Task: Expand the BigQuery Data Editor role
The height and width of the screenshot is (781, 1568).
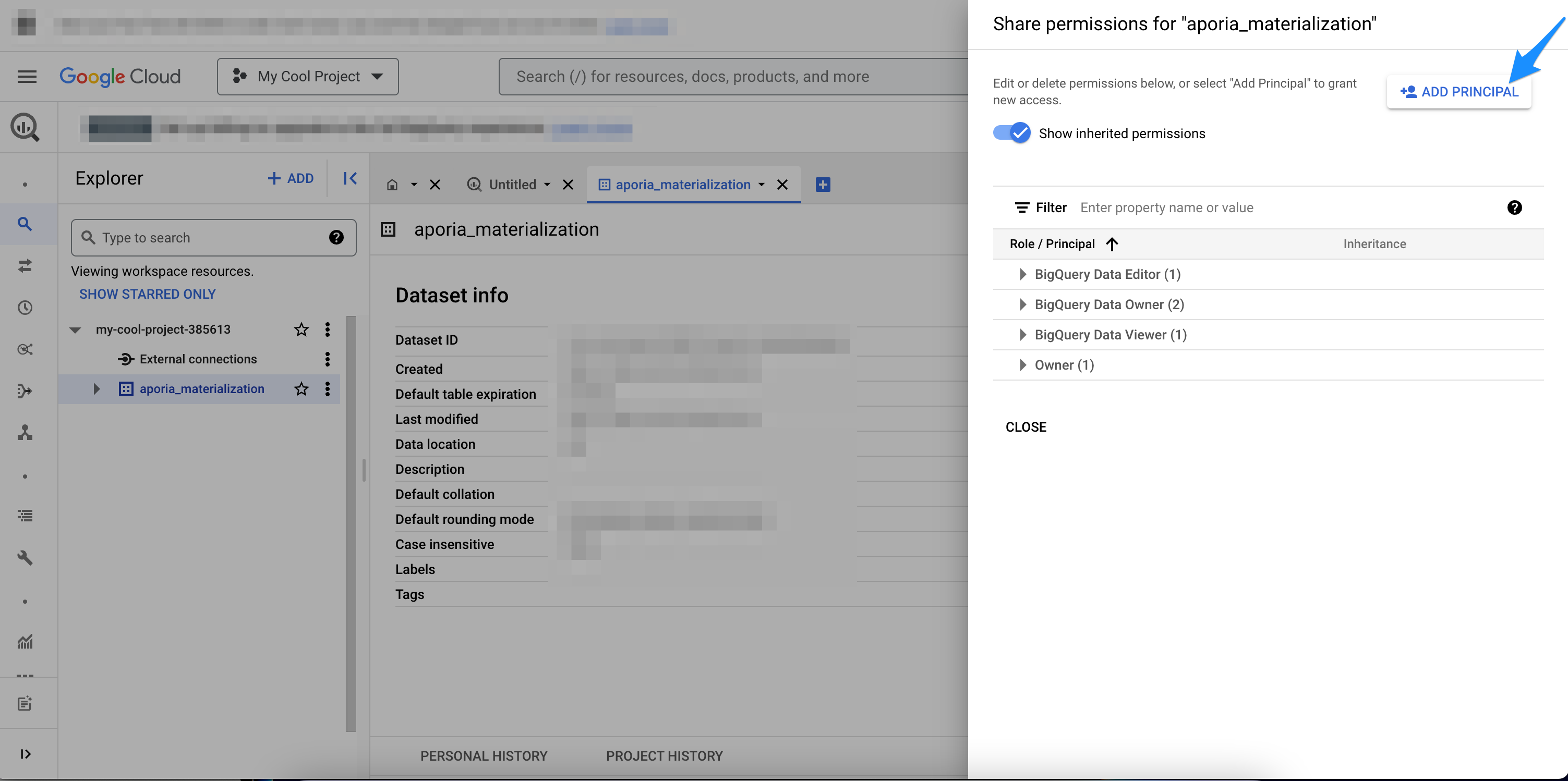Action: (1022, 274)
